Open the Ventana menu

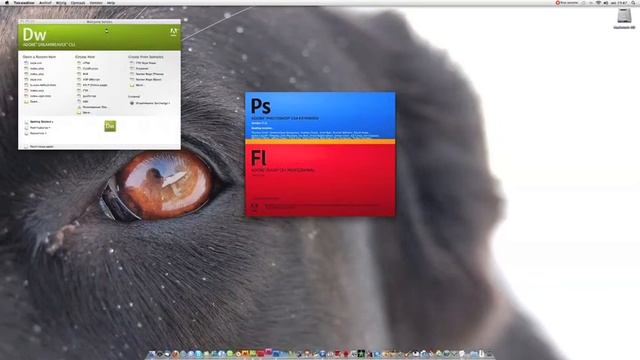96,2
